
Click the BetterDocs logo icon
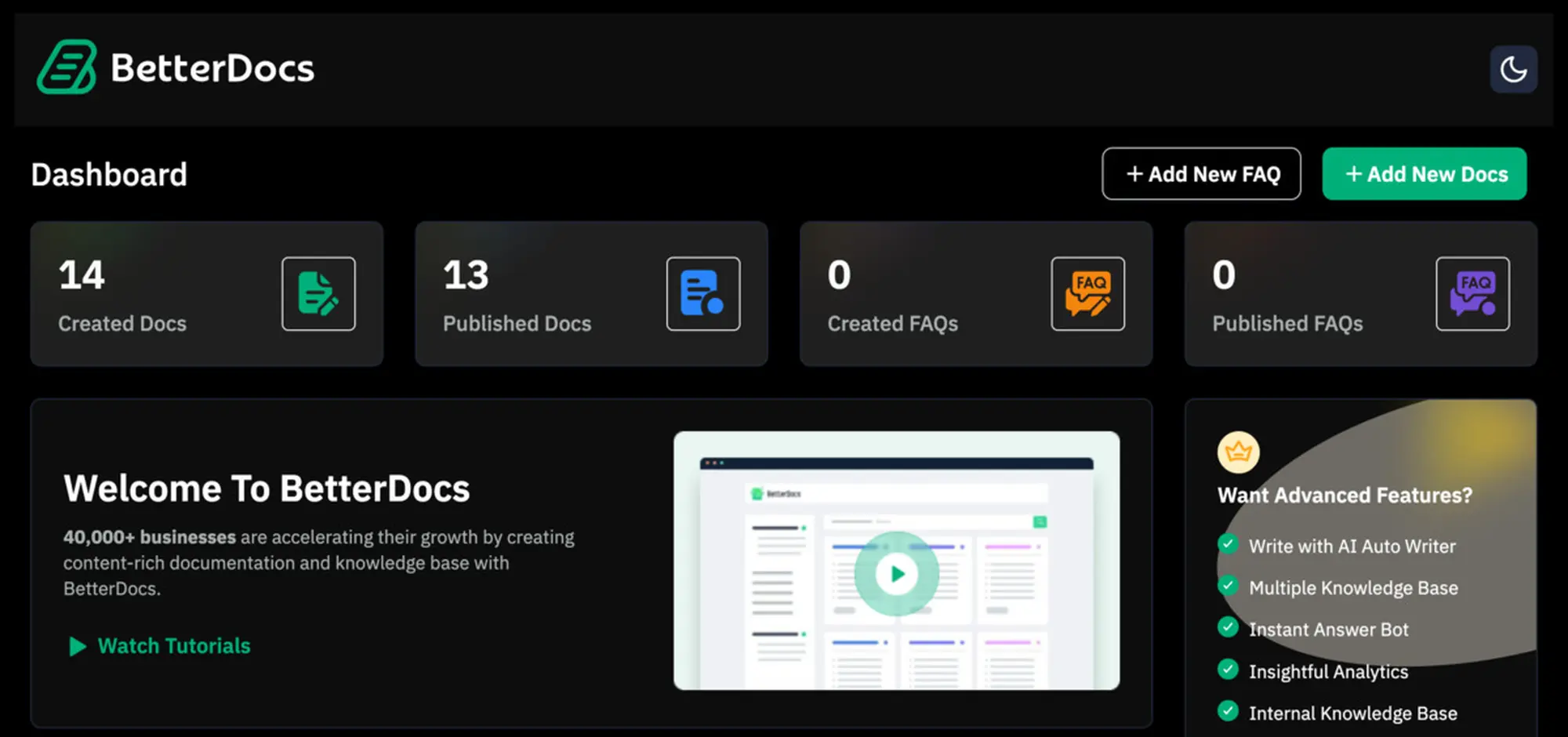67,67
